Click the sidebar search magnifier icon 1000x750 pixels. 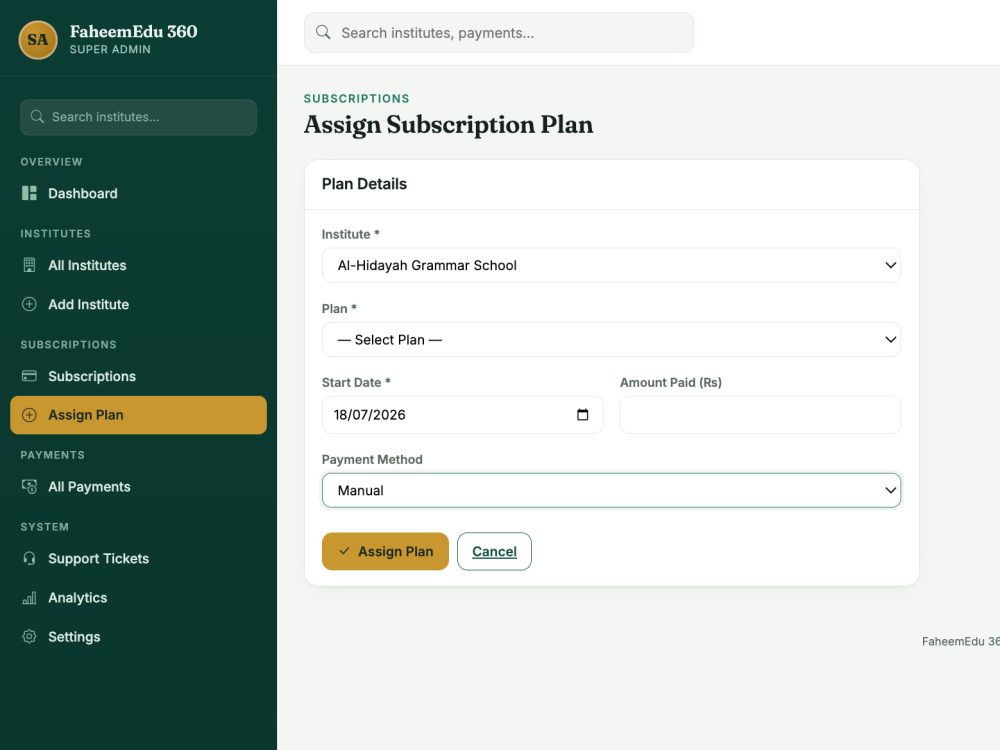tap(38, 117)
